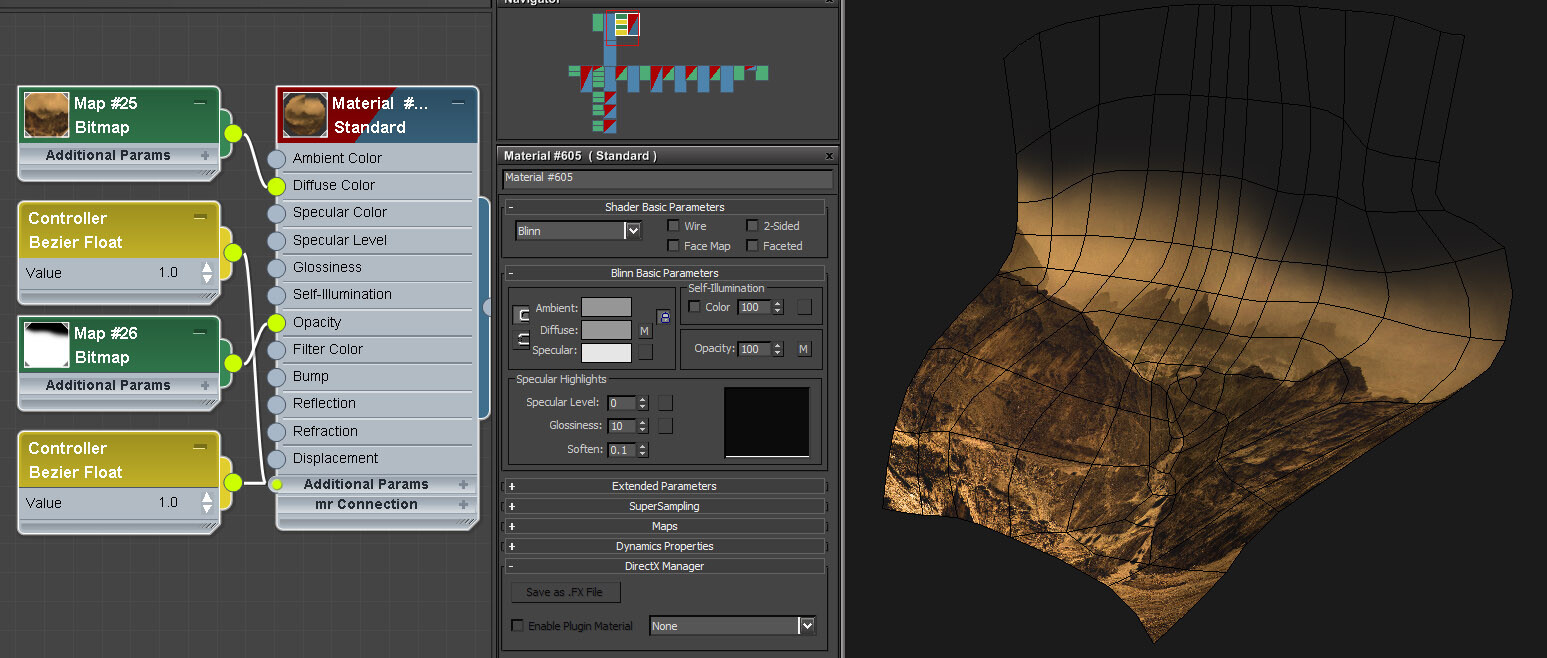Expand the Maps rollout
1547x658 pixels.
pos(664,526)
